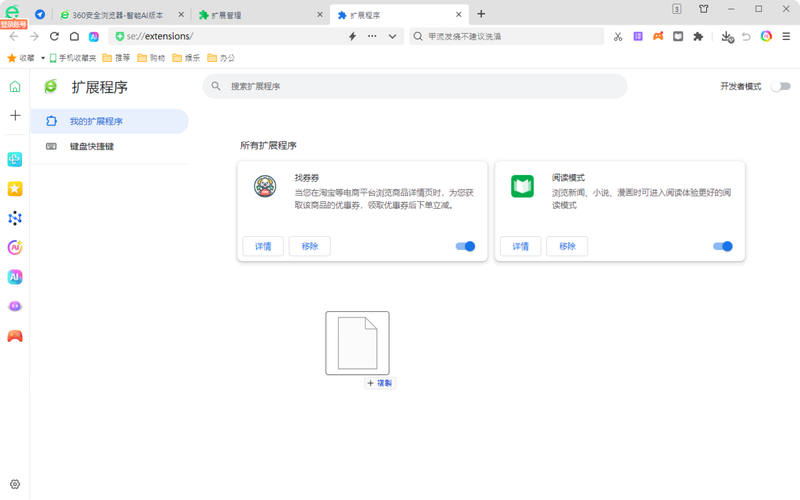This screenshot has height=500, width=800.
Task: Open the sidebar blue molecule icon
Action: [15, 218]
